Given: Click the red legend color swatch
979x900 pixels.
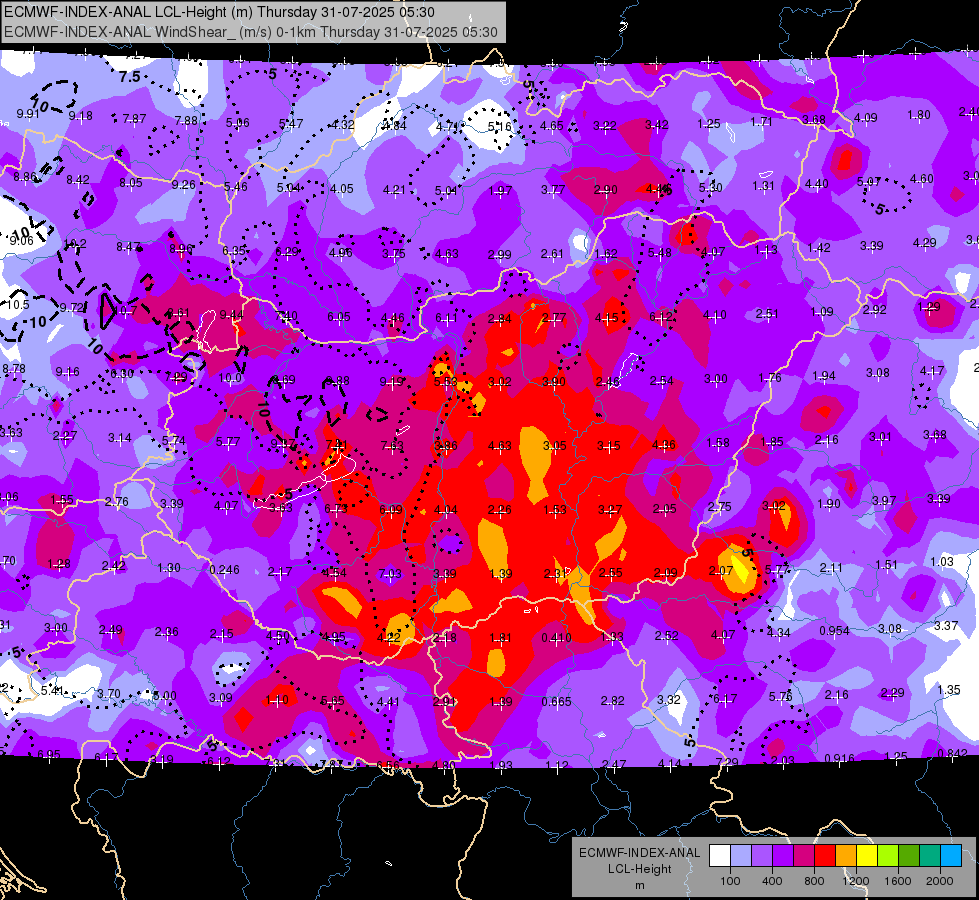Looking at the screenshot, I should 825,856.
